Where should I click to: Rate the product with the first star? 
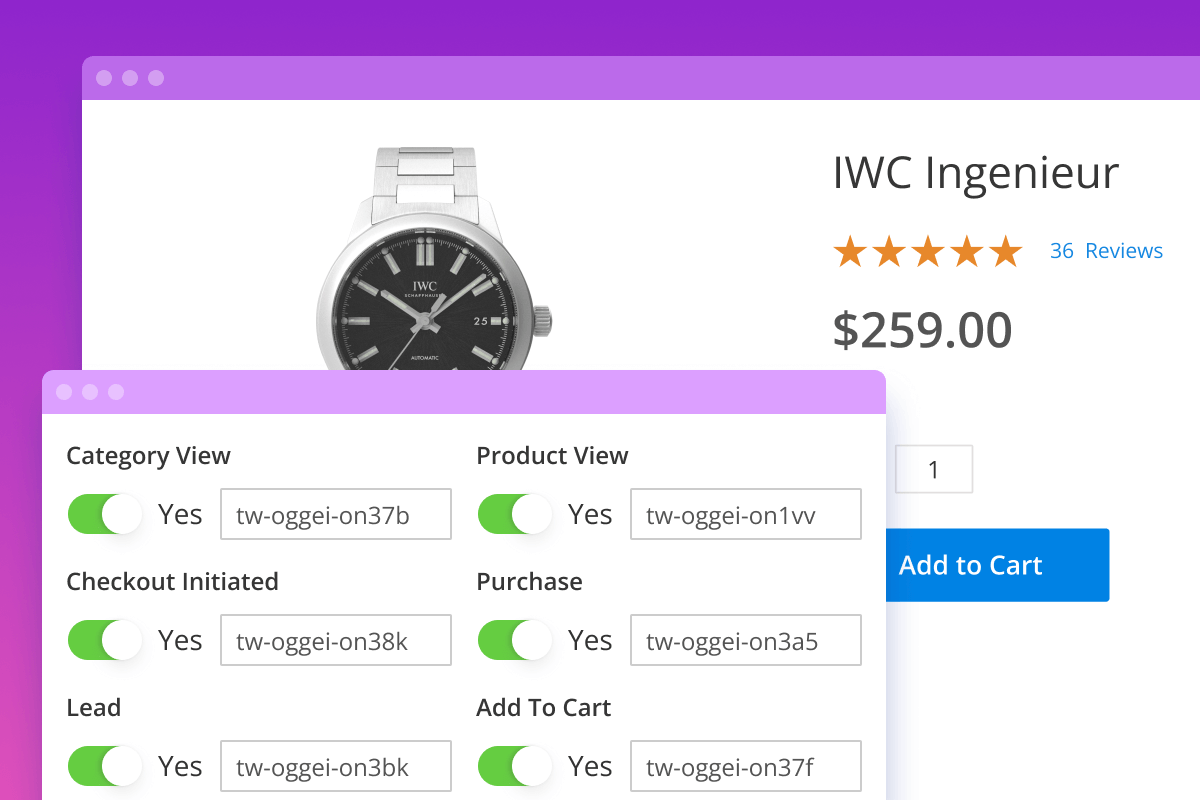pos(852,251)
